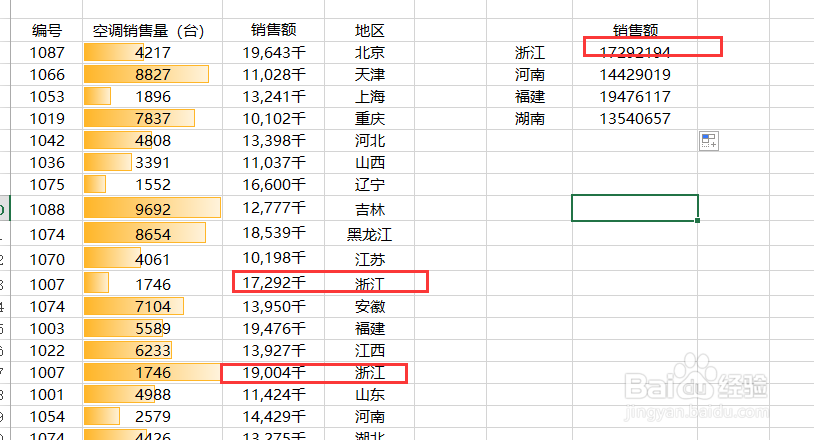Select the 地区 header cell
The height and width of the screenshot is (440, 814).
(370, 31)
